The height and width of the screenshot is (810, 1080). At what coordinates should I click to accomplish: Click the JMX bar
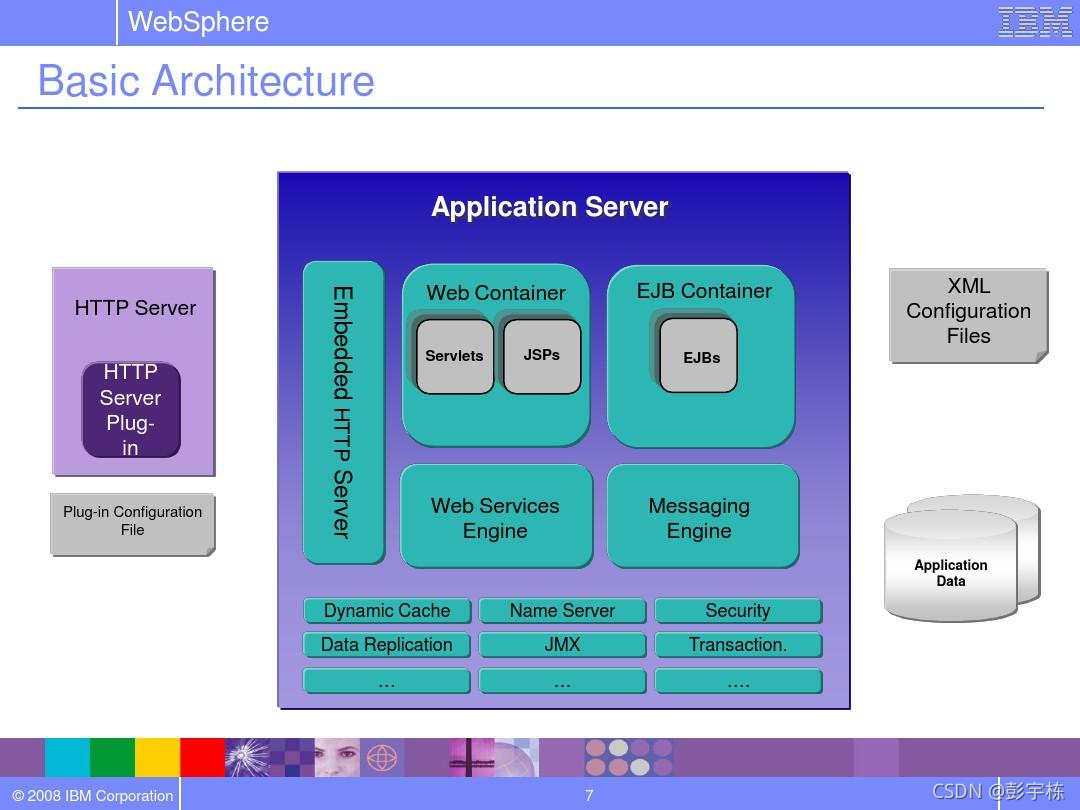click(x=562, y=645)
